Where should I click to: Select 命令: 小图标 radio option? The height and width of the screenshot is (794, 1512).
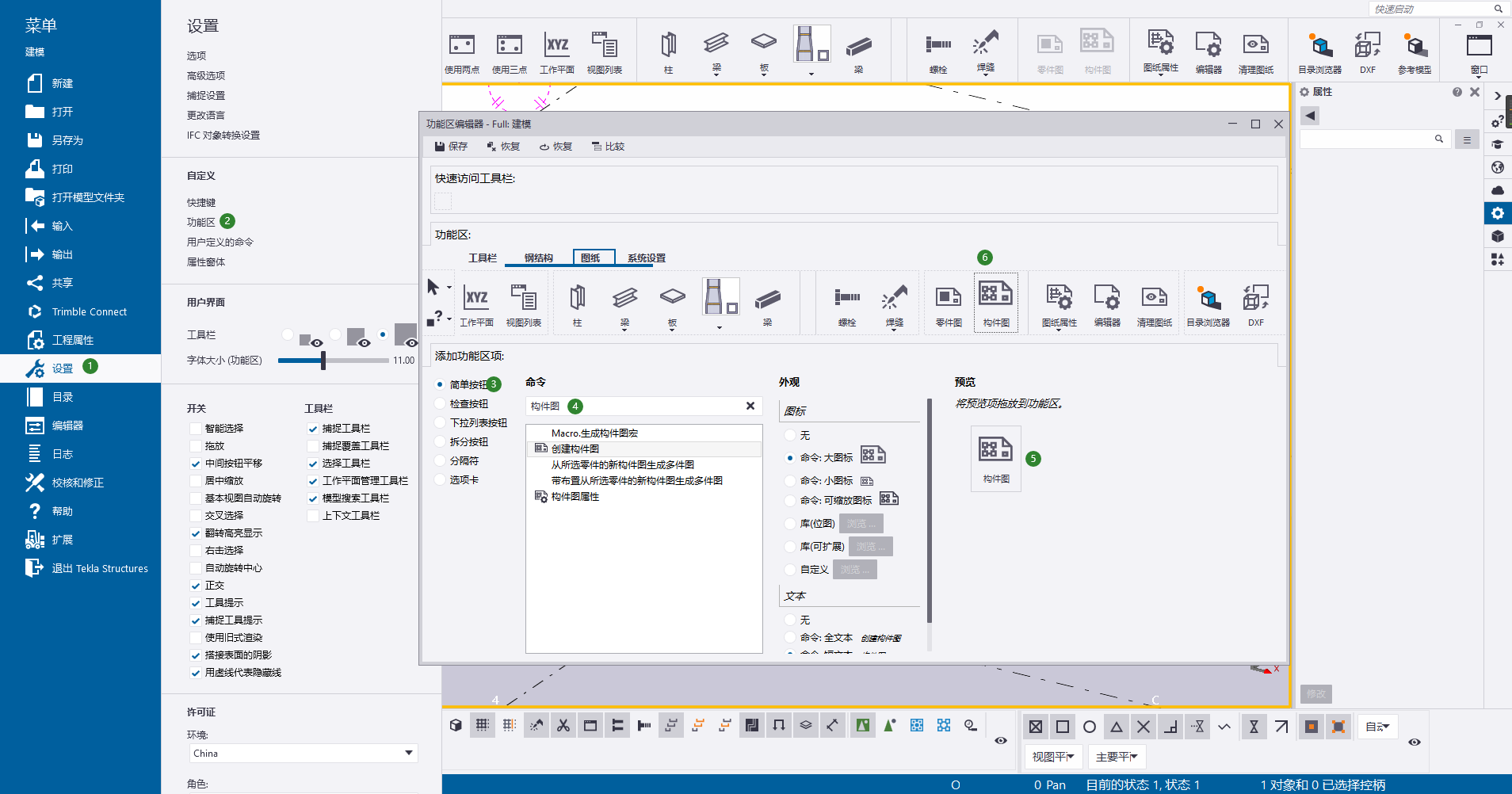(x=790, y=480)
